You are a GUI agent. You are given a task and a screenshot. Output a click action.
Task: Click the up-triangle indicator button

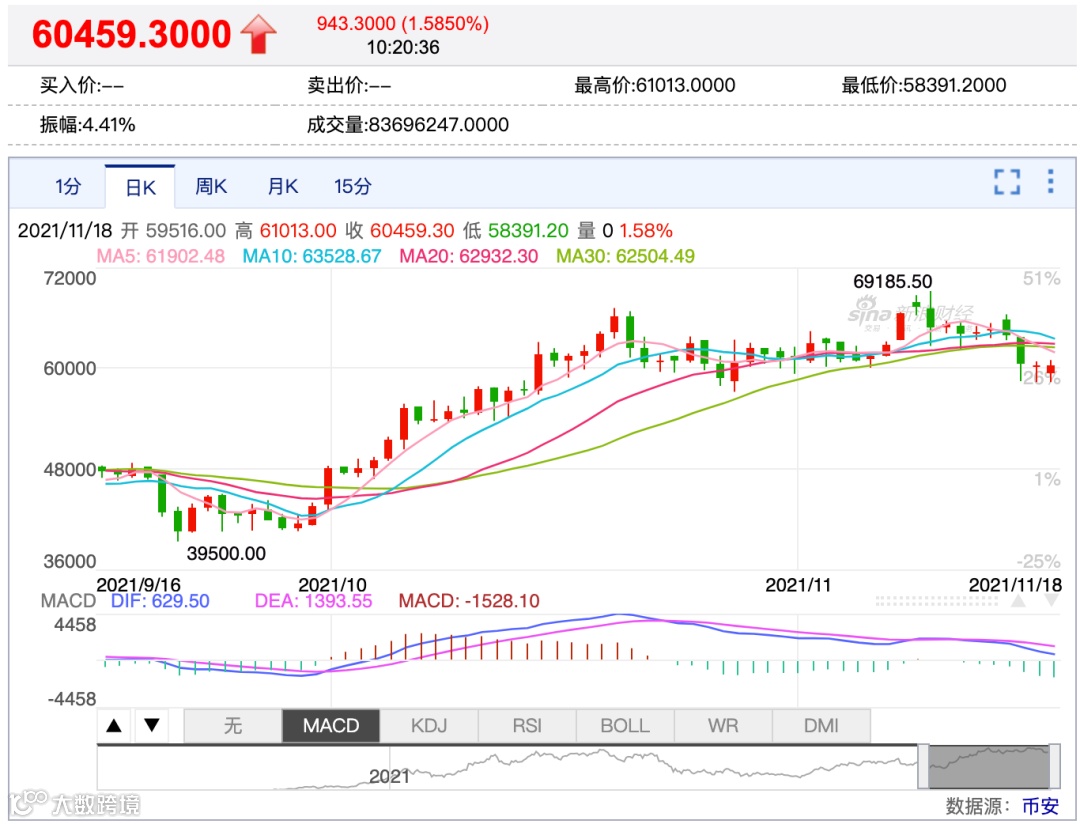(x=114, y=725)
